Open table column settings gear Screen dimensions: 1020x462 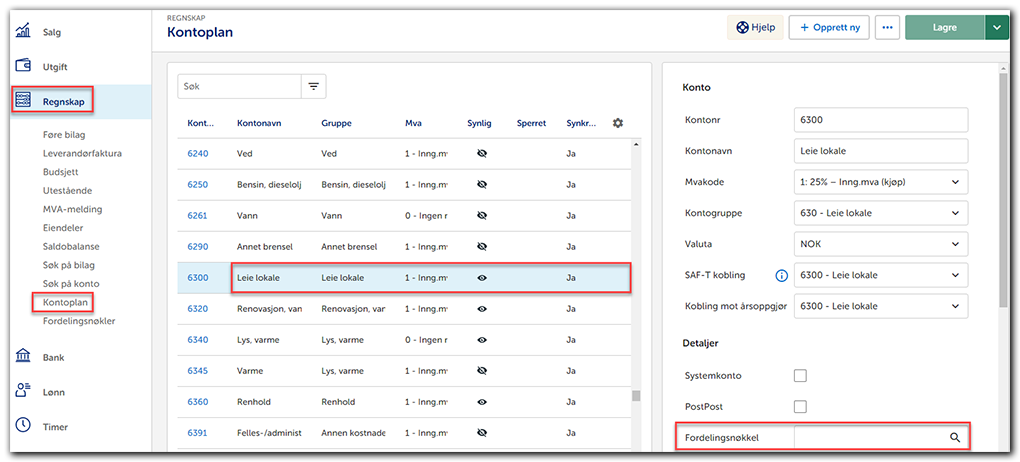(x=617, y=123)
